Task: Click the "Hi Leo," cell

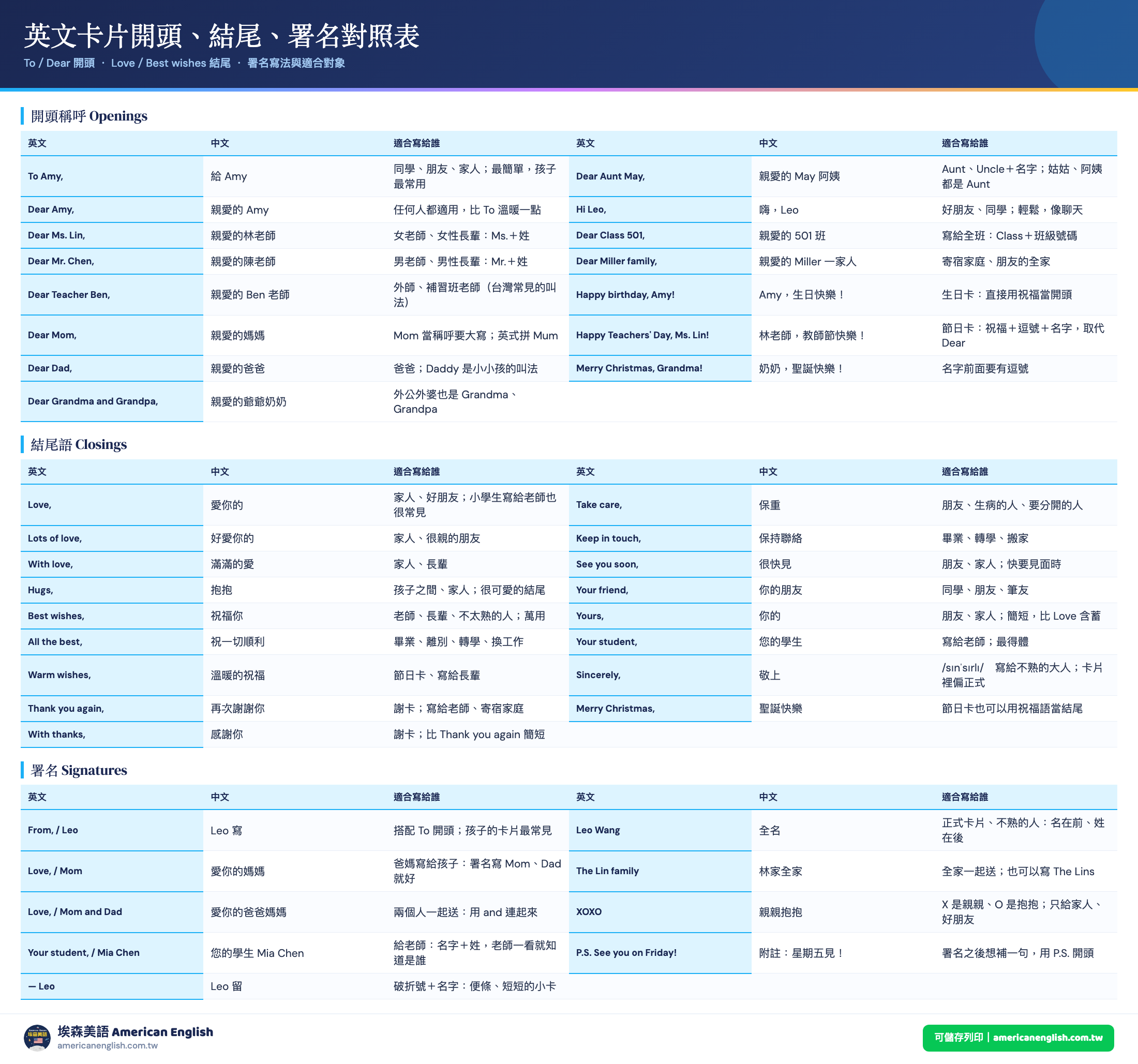Action: point(660,209)
